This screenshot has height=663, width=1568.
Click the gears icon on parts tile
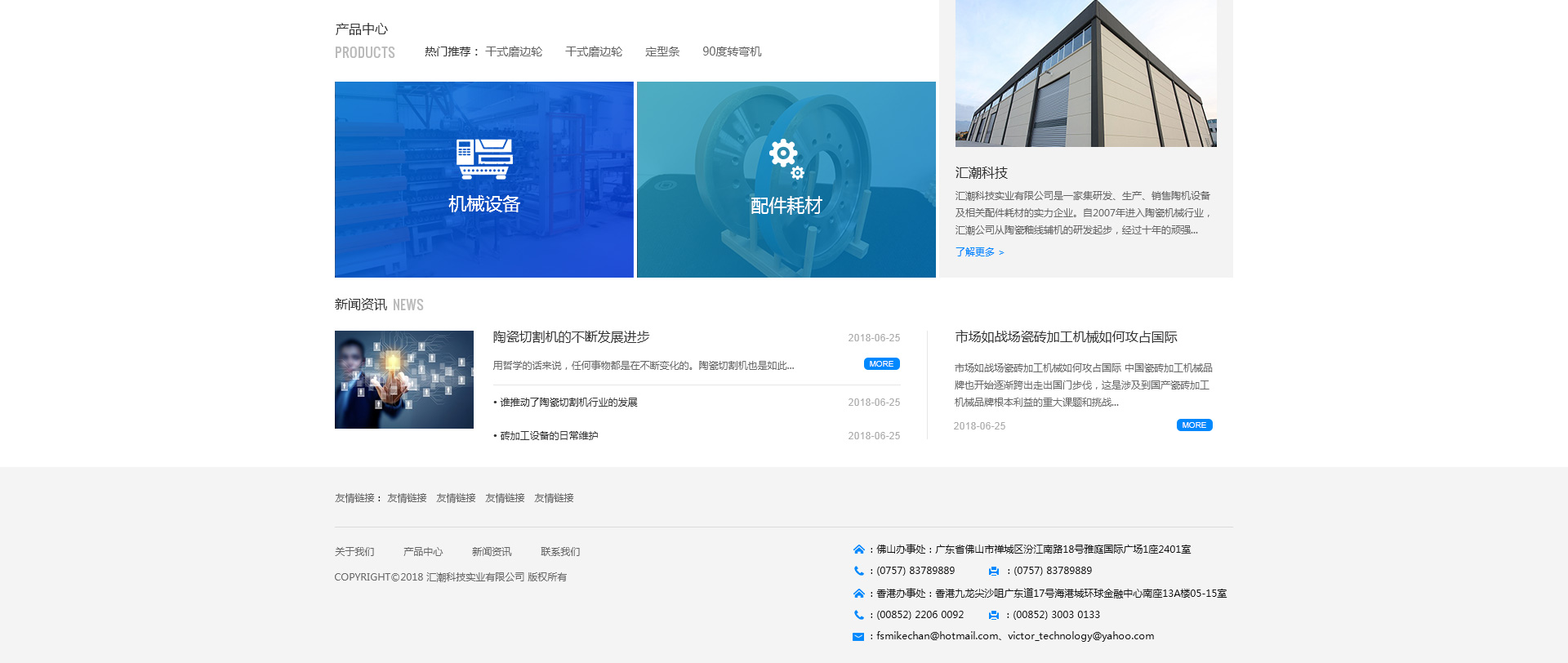click(786, 158)
